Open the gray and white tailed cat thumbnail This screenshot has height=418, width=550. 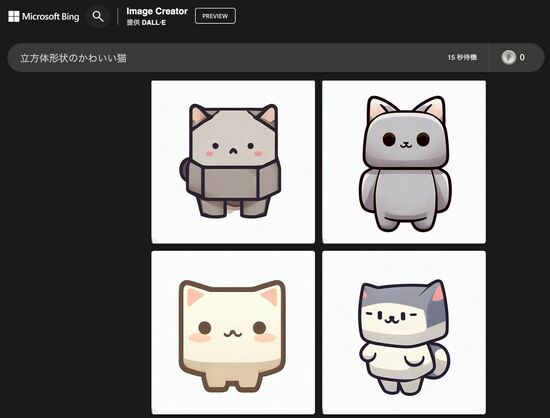tap(404, 332)
